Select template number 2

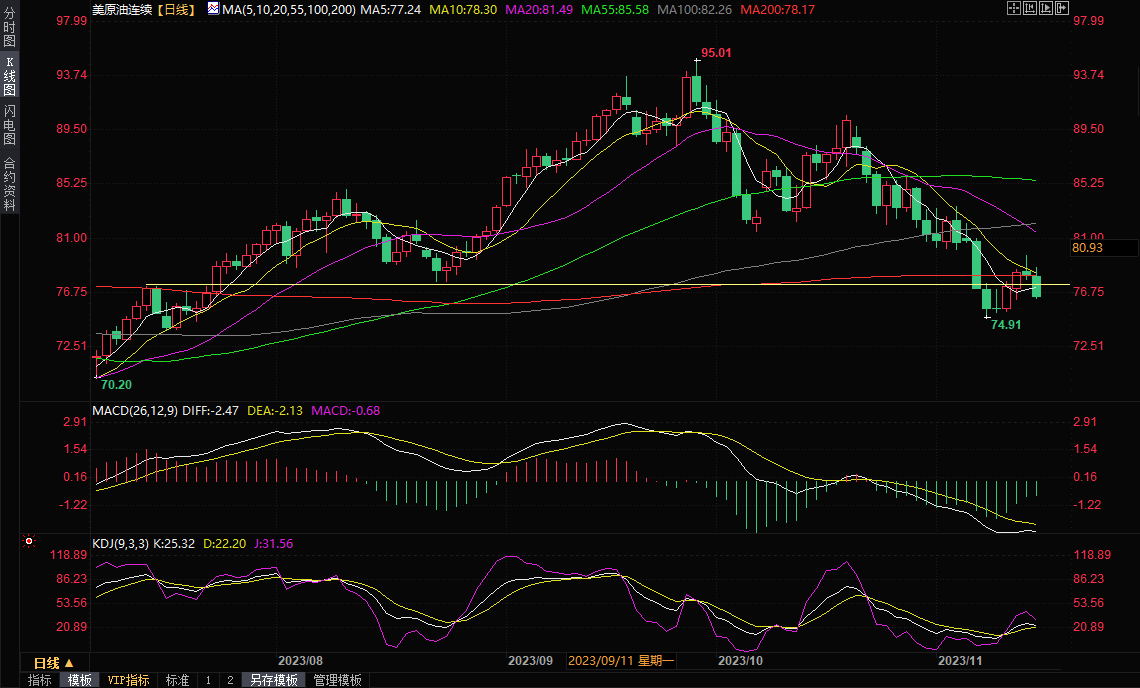click(x=230, y=680)
